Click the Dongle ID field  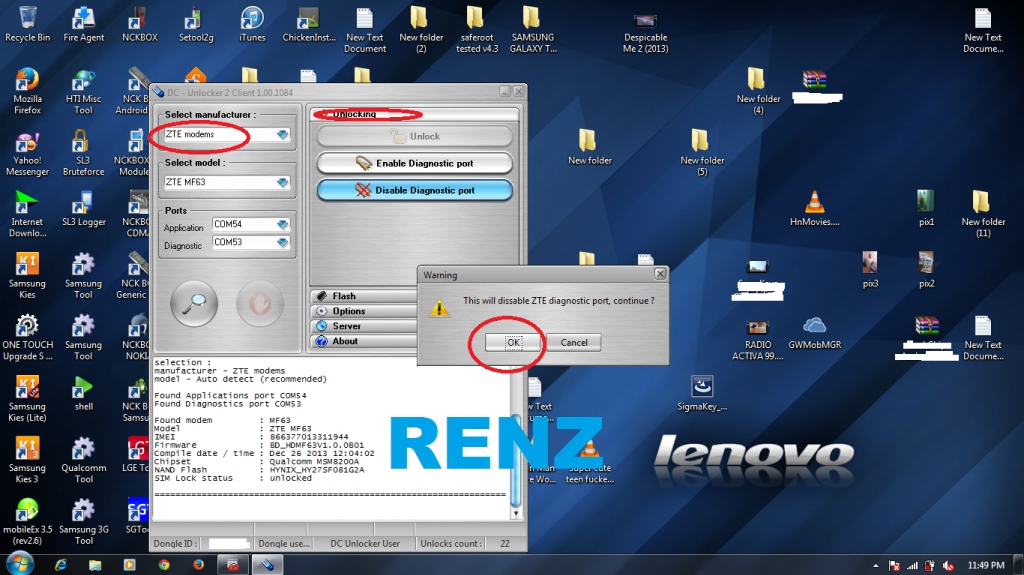click(229, 544)
